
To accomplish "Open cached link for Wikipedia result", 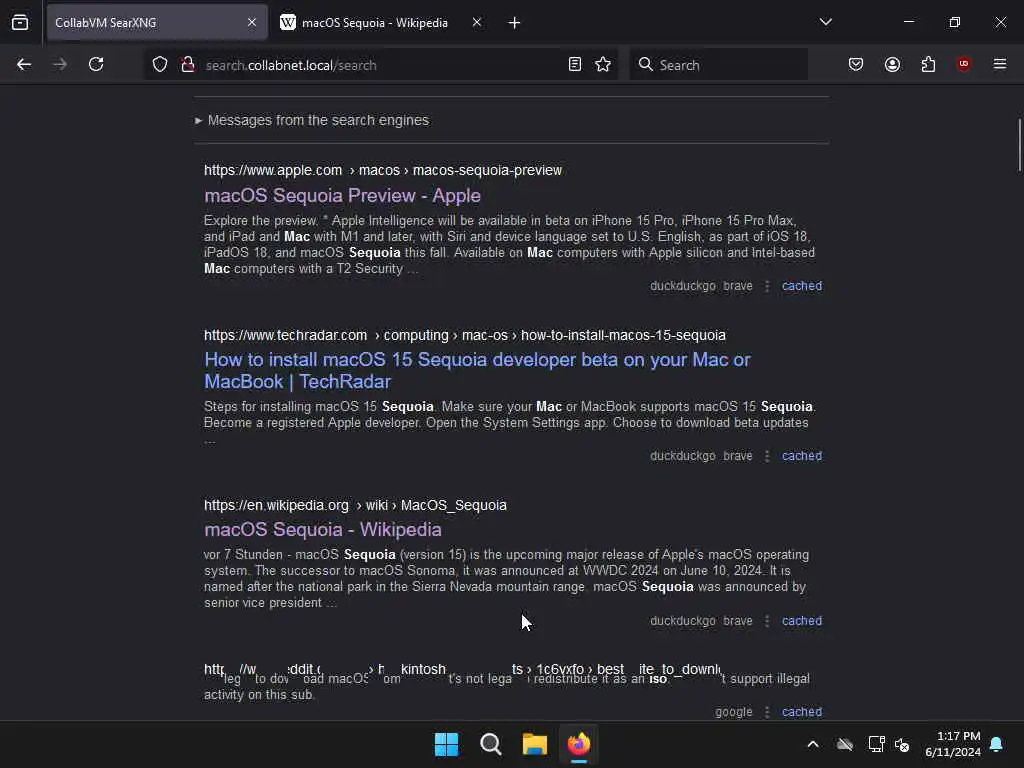I will (802, 621).
